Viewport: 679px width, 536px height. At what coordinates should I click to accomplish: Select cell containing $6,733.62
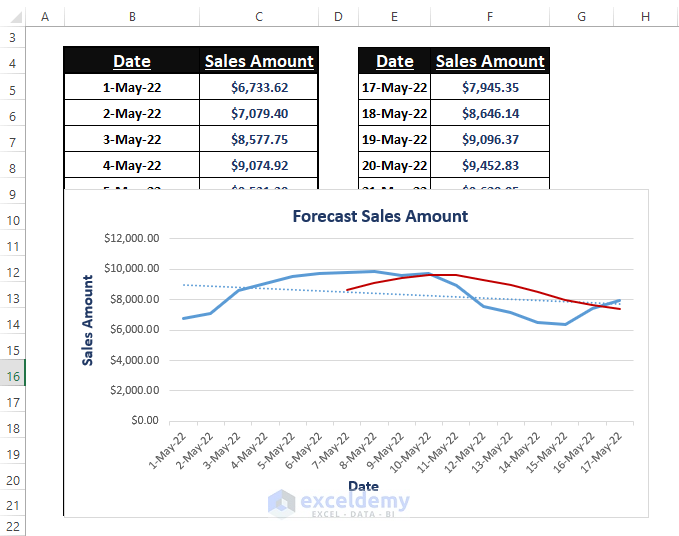tap(259, 88)
